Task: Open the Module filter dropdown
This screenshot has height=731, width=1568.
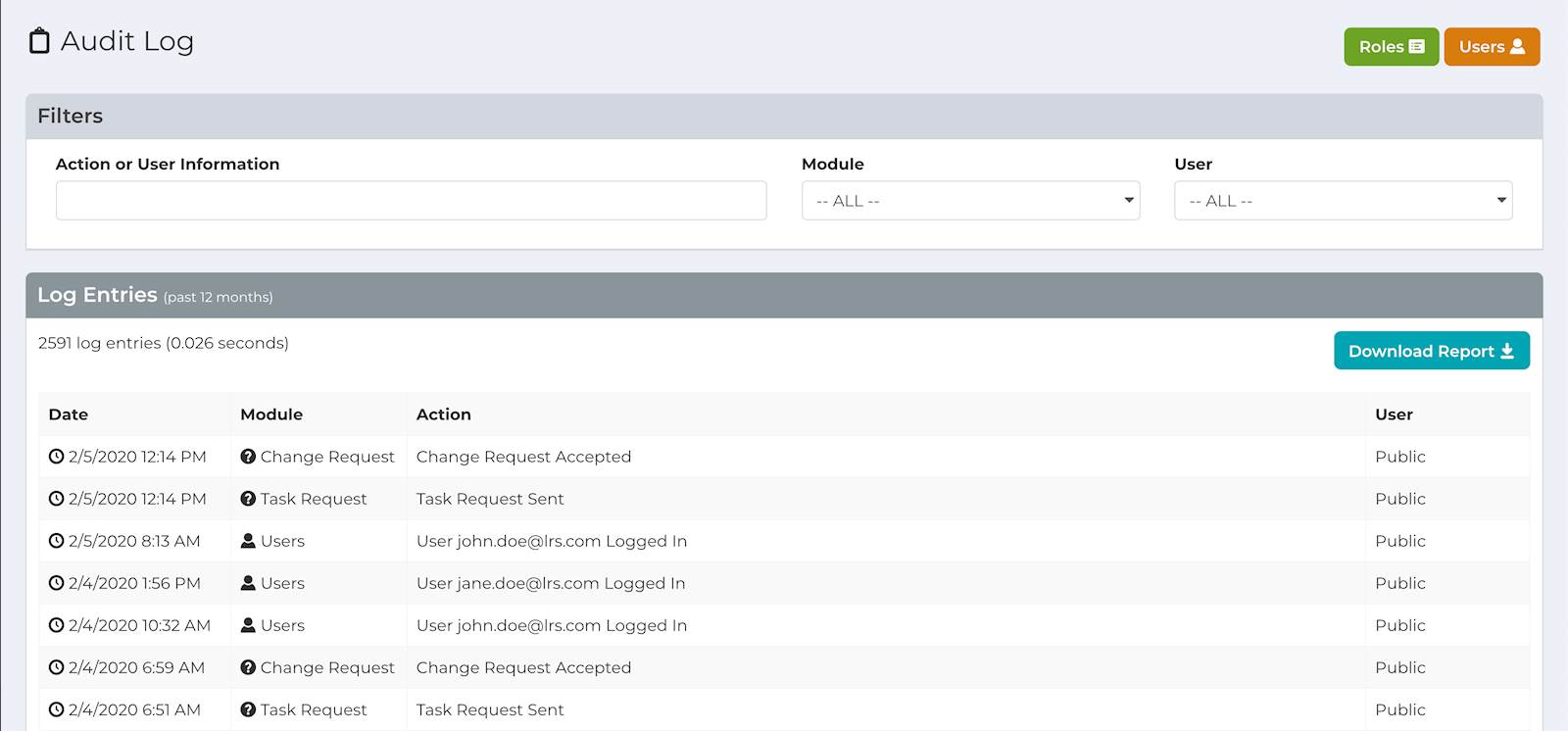Action: point(970,200)
